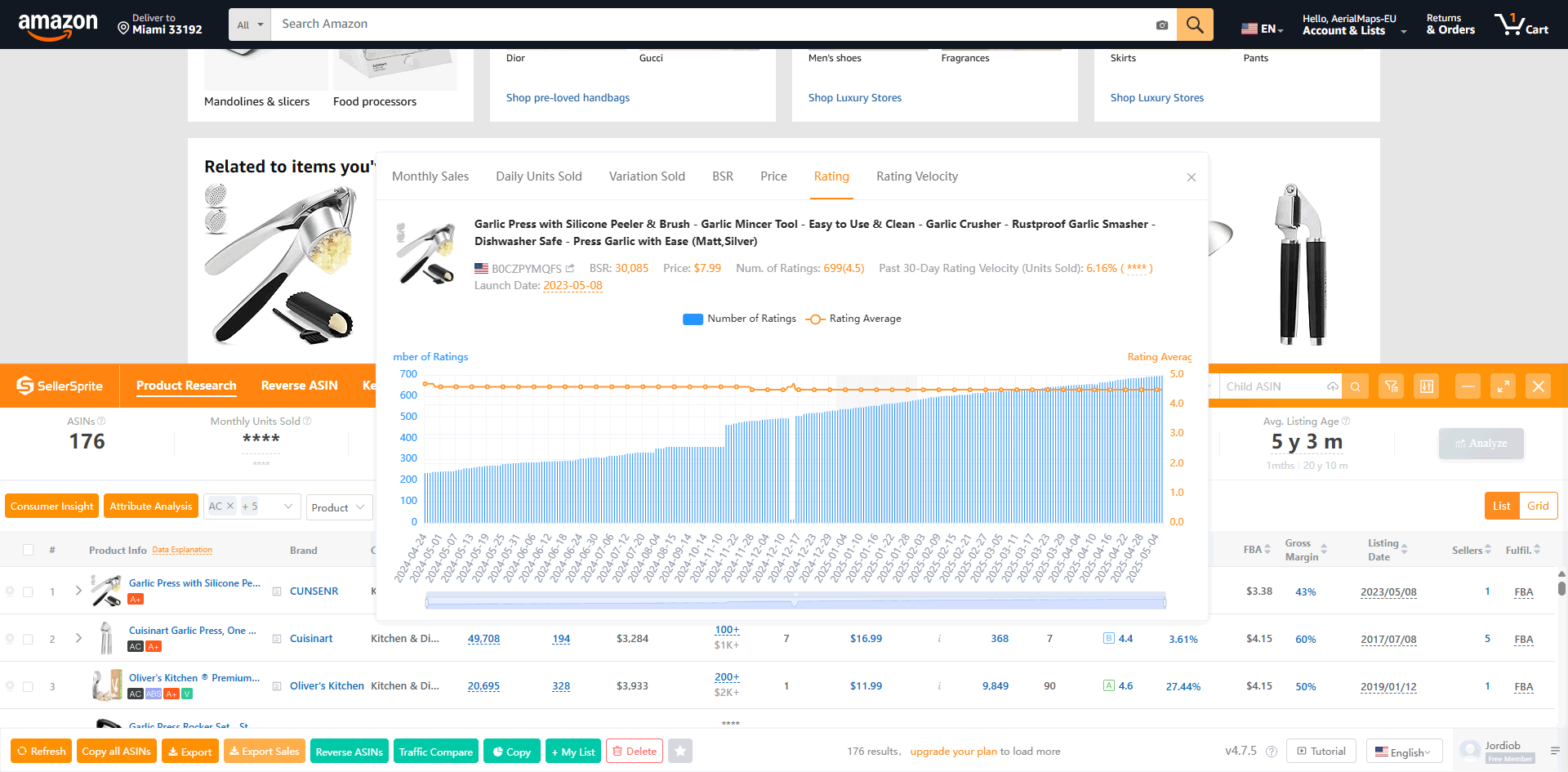Open the English language dropdown in footer

point(1404,752)
